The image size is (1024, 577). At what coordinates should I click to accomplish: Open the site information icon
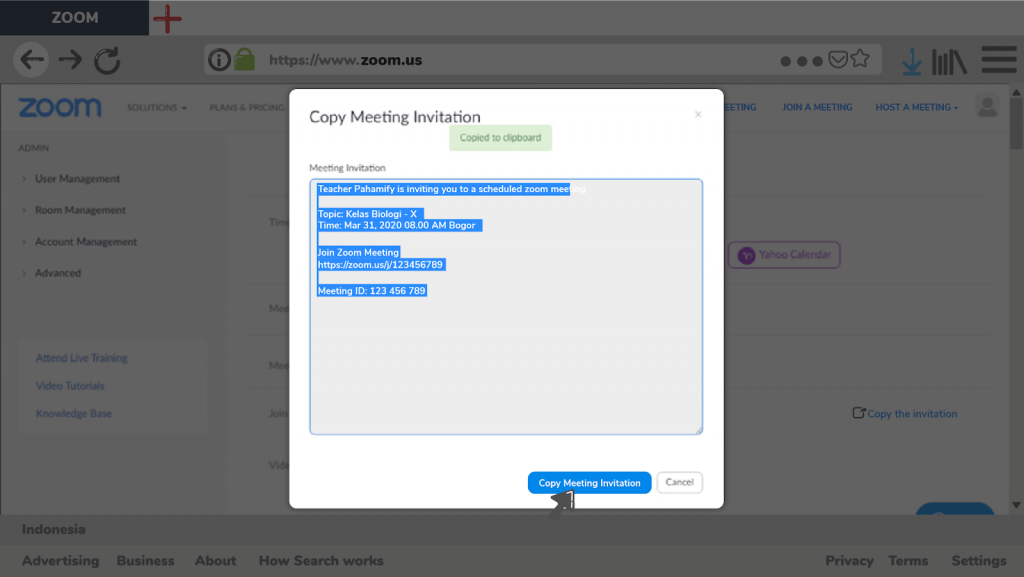(219, 60)
